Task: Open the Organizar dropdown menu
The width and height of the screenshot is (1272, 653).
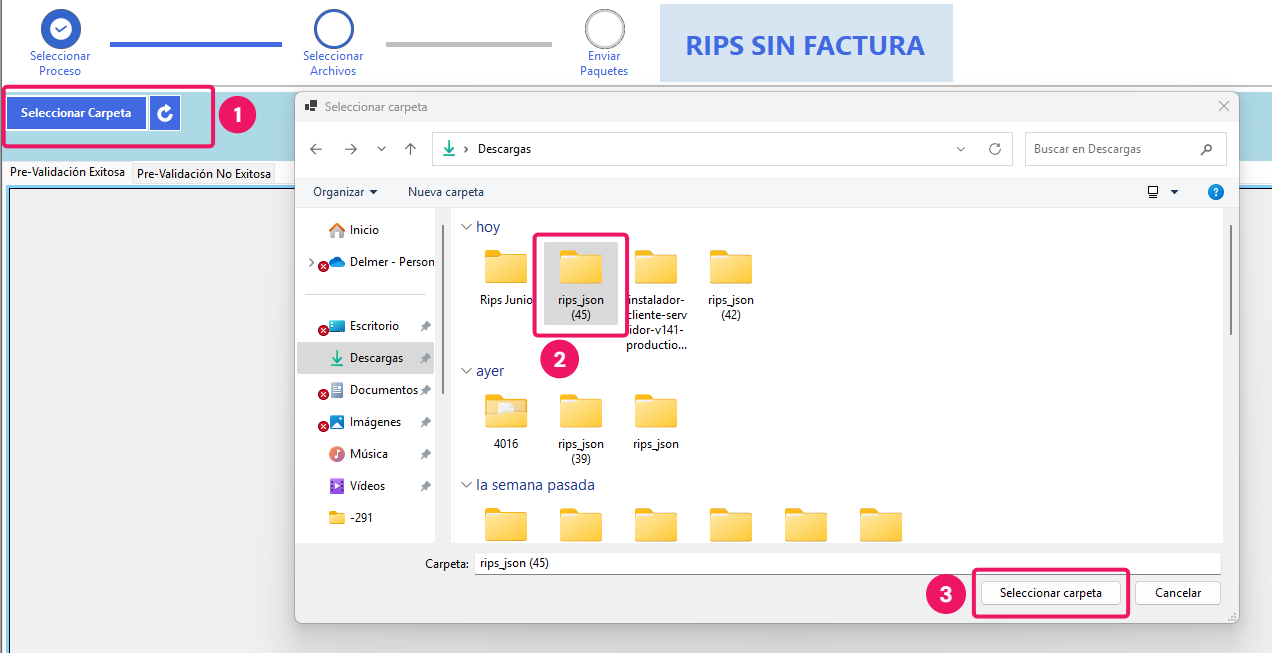Action: tap(345, 192)
